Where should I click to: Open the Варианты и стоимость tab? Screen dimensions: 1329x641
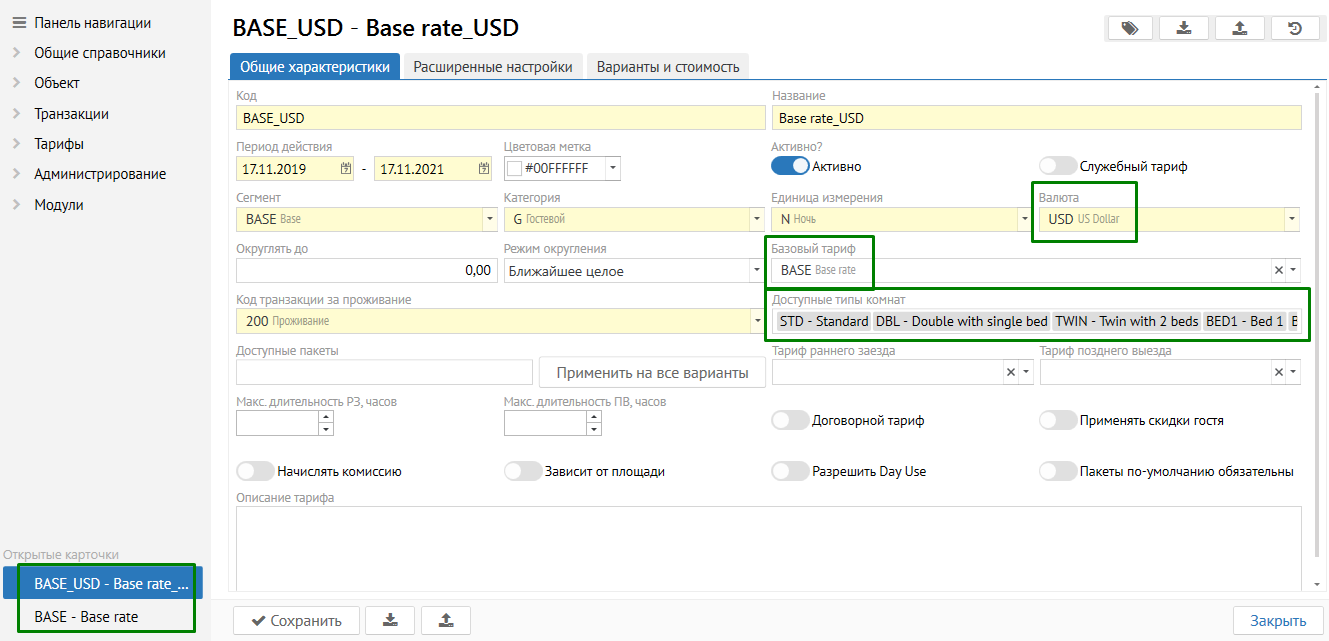click(x=668, y=67)
